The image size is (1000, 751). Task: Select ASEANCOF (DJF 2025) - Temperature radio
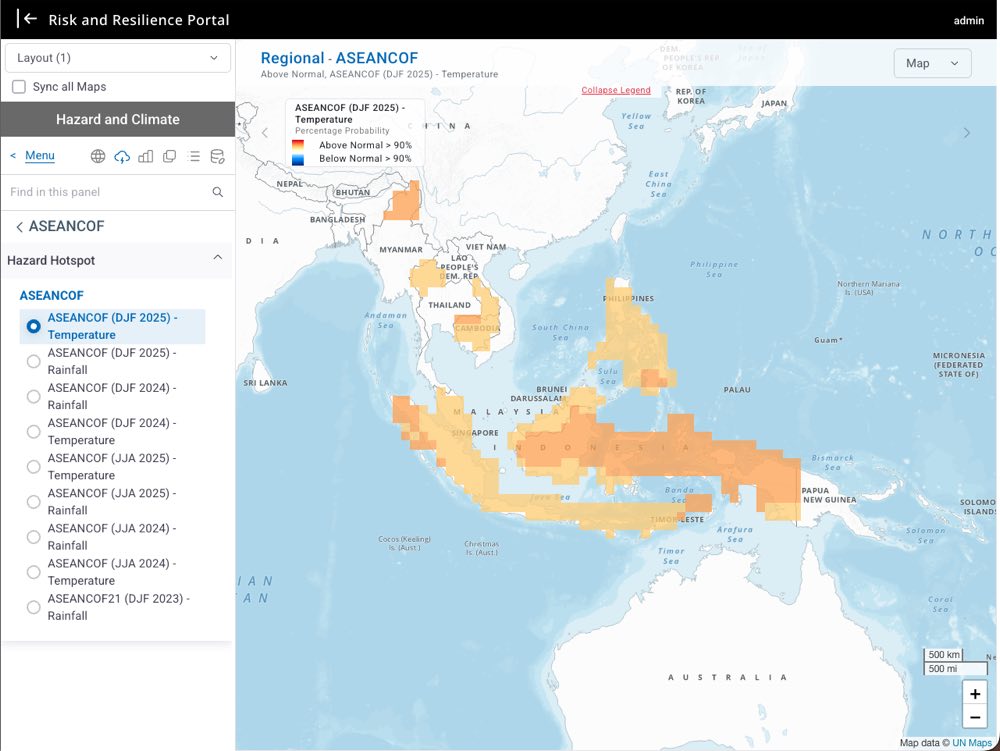point(34,326)
